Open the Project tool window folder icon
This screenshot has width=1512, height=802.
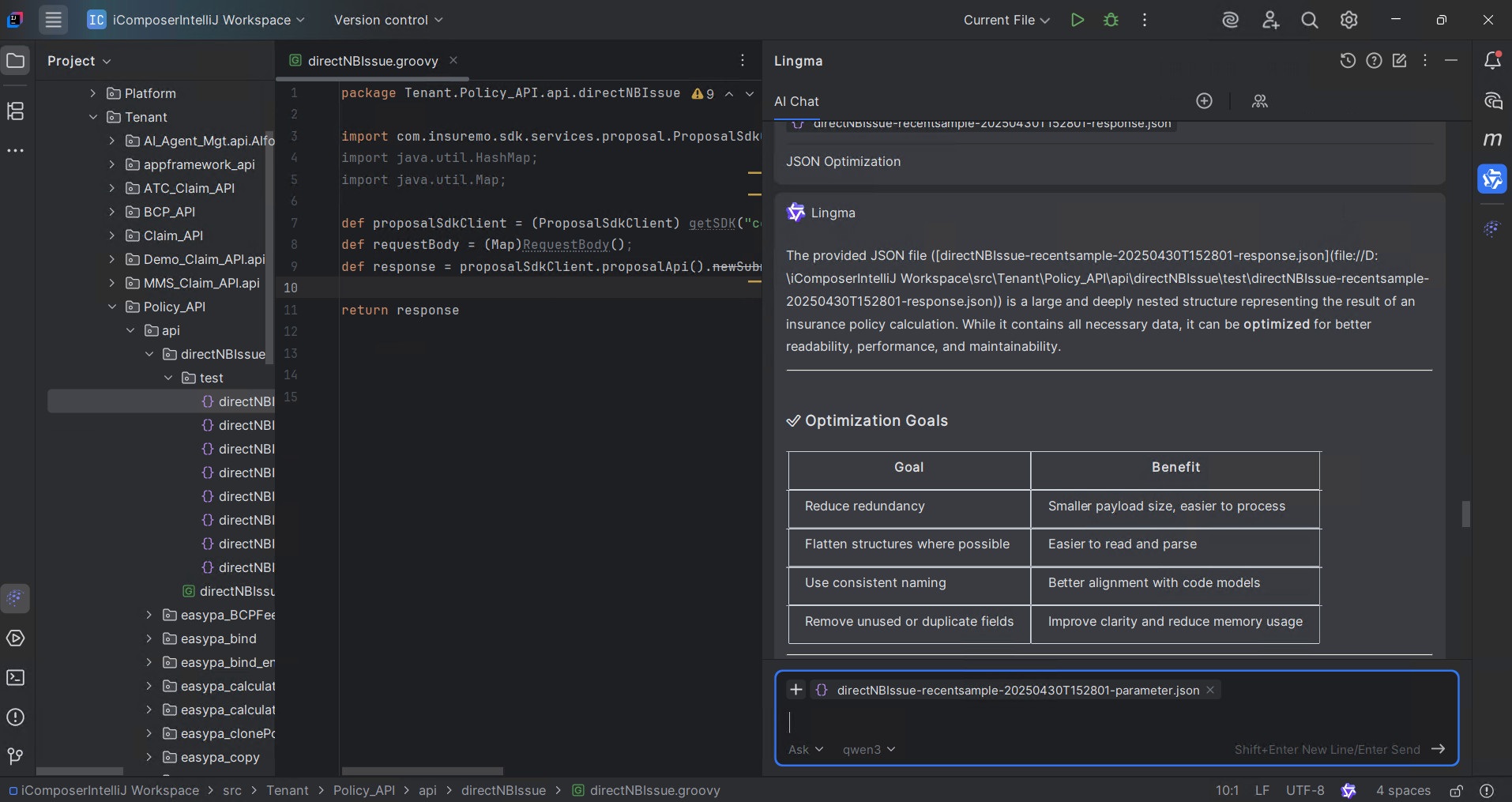pyautogui.click(x=15, y=61)
